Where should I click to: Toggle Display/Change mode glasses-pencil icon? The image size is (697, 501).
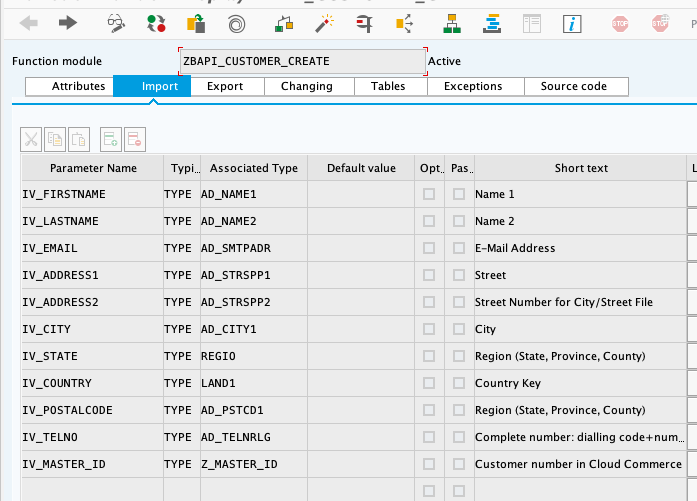[x=116, y=23]
